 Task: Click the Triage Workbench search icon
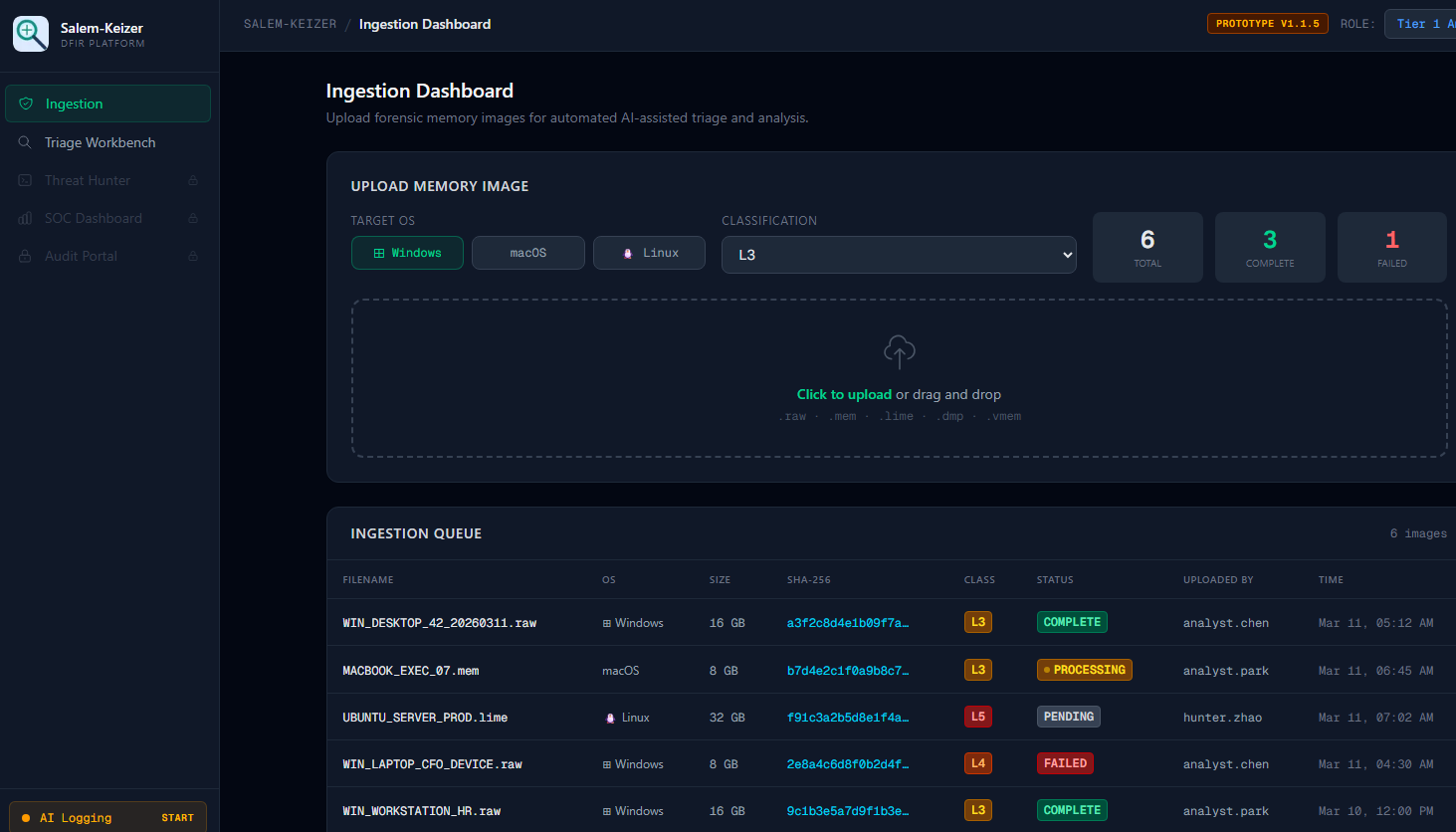[x=25, y=142]
